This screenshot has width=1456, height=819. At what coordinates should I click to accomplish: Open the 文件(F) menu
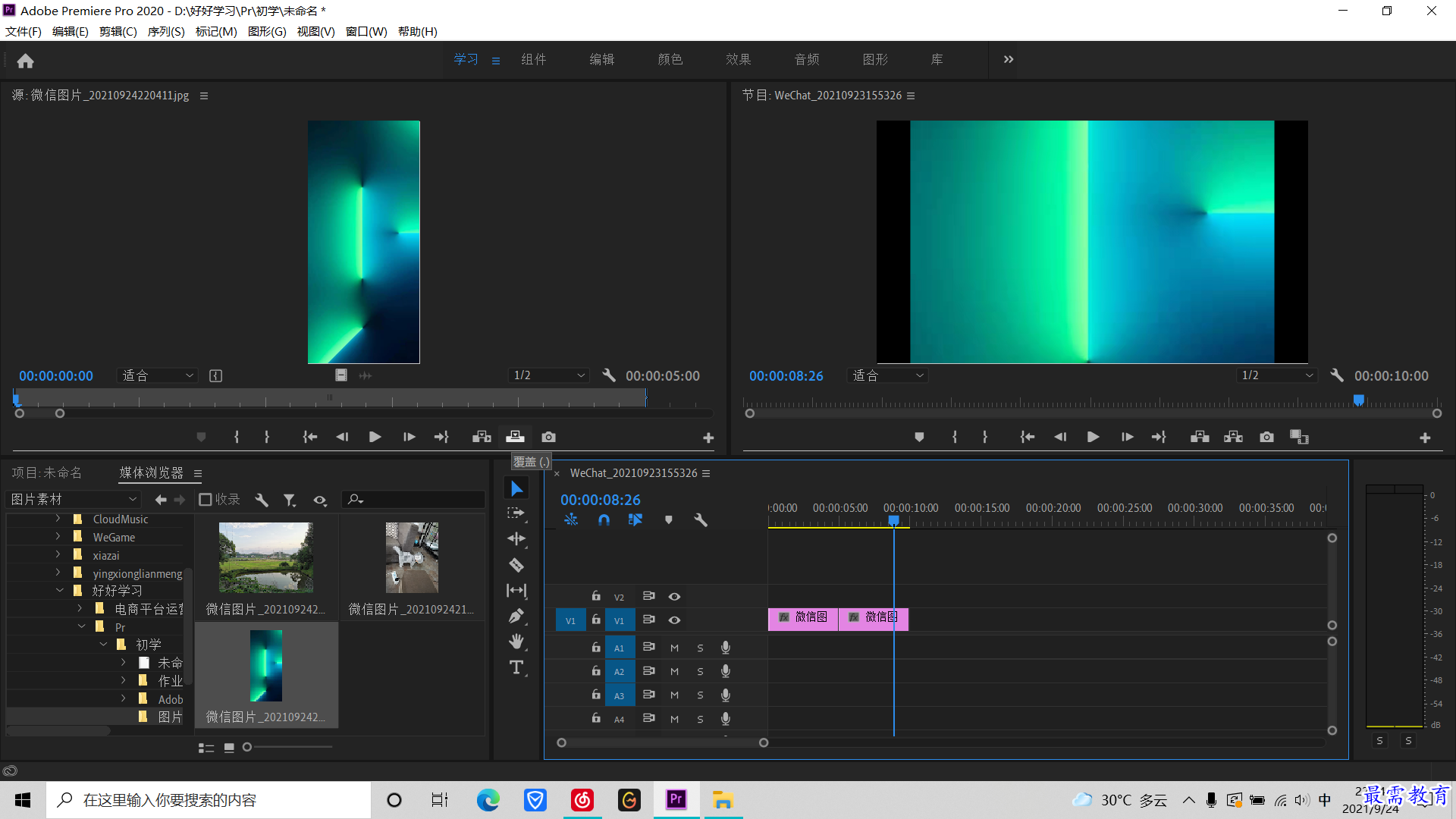click(24, 32)
